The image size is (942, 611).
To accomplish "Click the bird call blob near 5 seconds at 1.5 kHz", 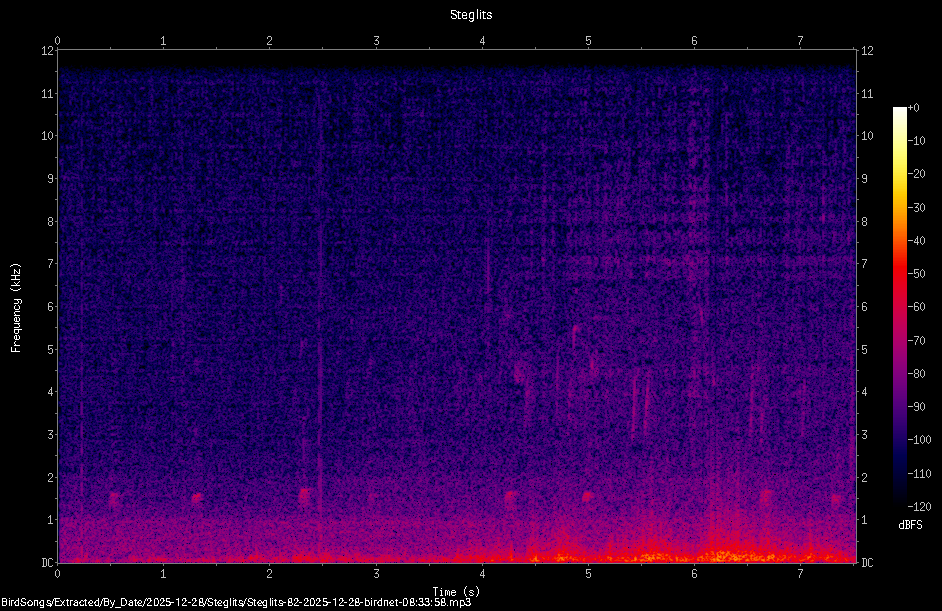I will (x=588, y=496).
